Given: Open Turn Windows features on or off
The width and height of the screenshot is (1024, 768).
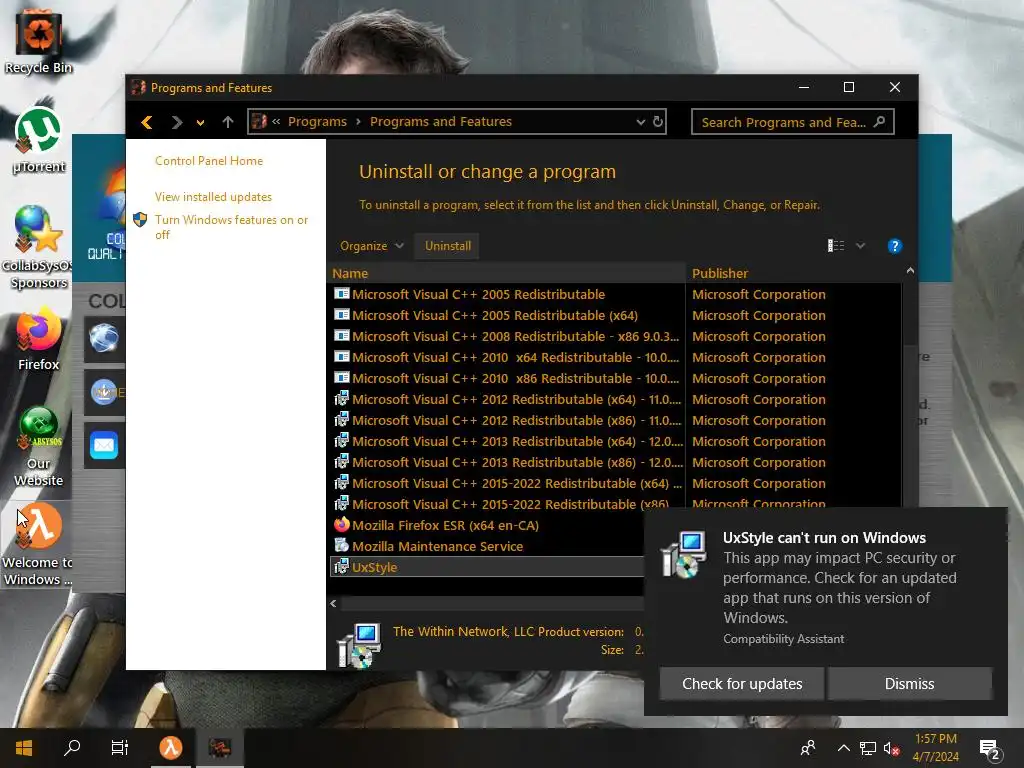Looking at the screenshot, I should [231, 227].
